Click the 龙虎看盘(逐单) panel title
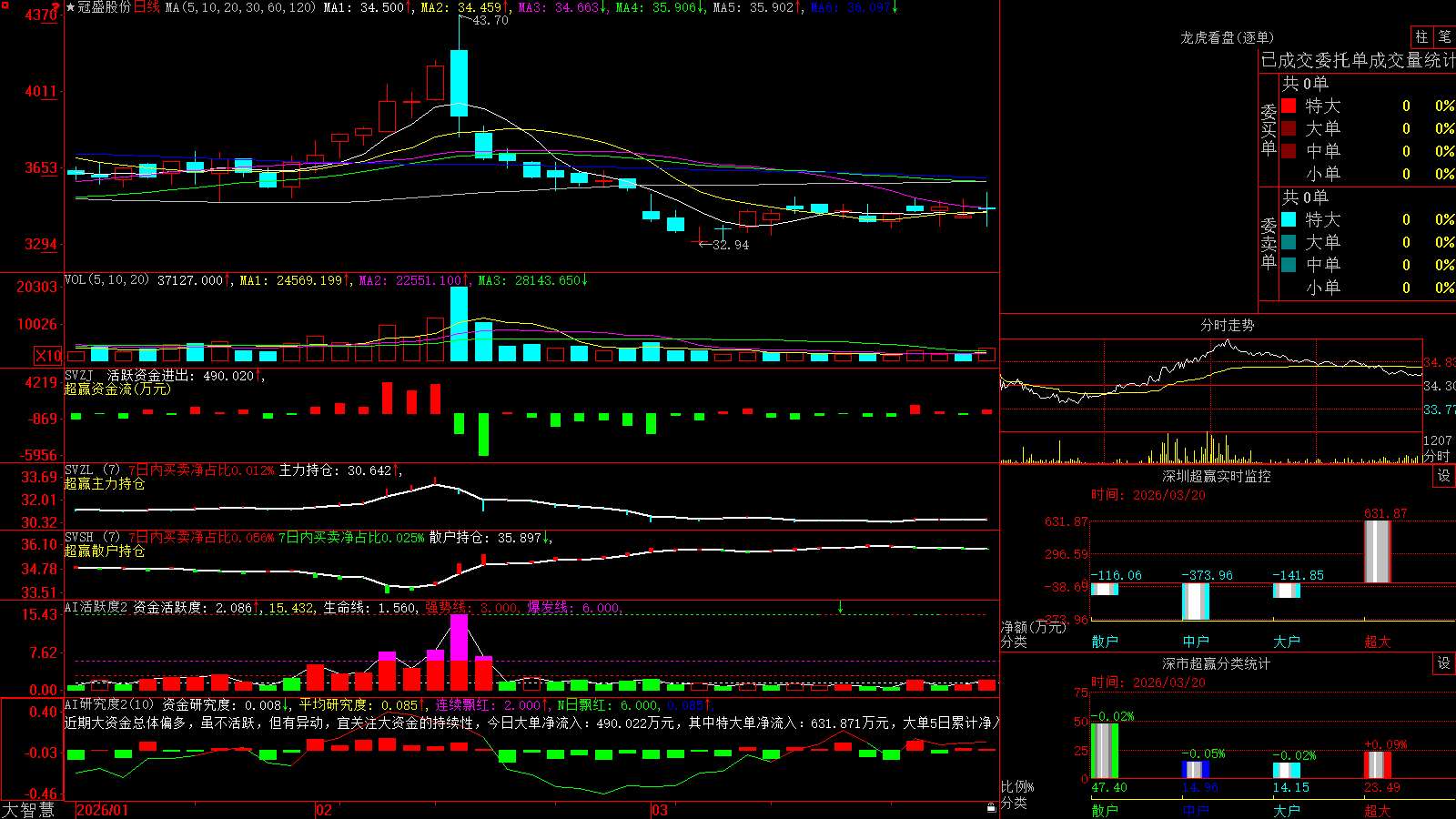Viewport: 1456px width, 819px height. tap(1227, 37)
